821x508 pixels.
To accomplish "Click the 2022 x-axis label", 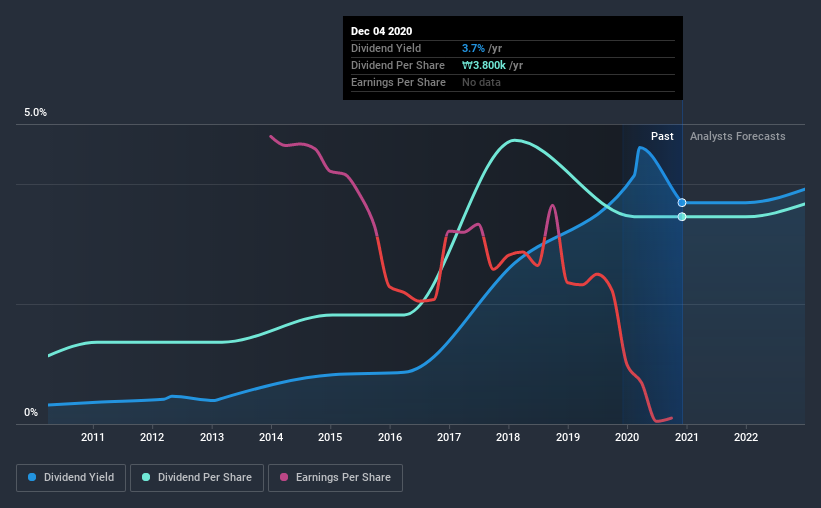I will (746, 437).
